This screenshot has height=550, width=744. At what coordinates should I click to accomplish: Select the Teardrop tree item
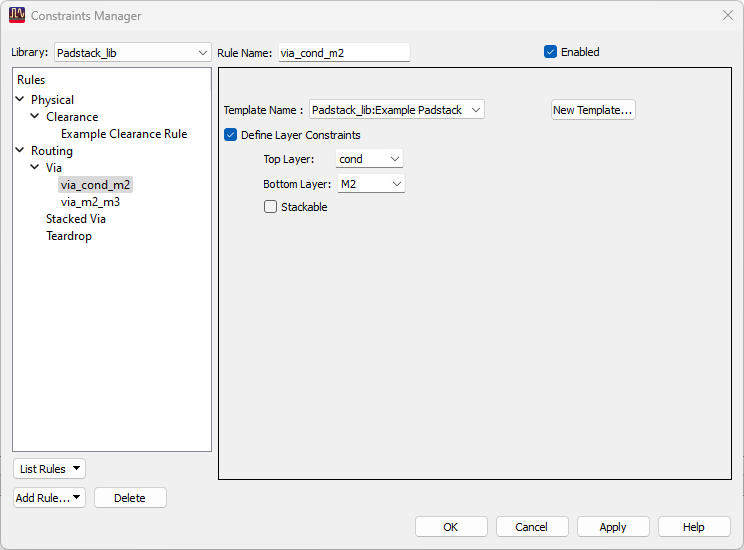point(69,236)
